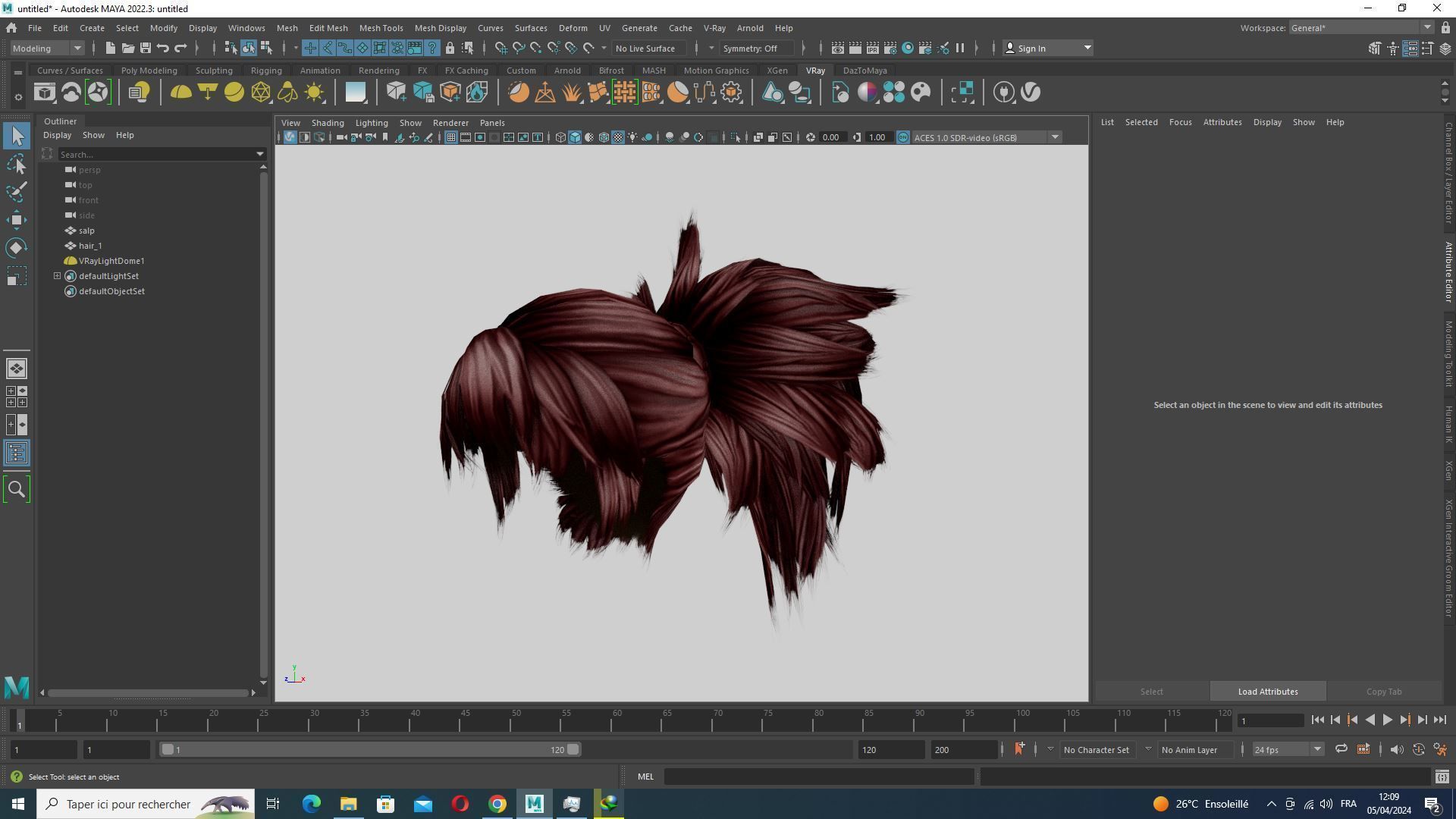The height and width of the screenshot is (819, 1456).
Task: Click the V-Ray logo shelf icon
Action: pyautogui.click(x=1031, y=93)
